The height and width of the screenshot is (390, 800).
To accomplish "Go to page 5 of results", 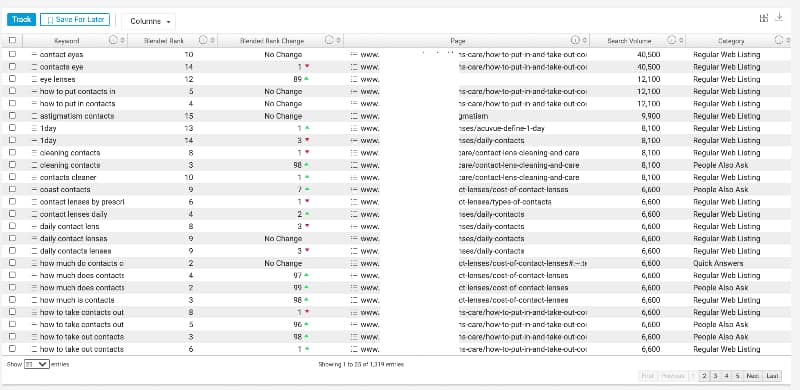I will [x=737, y=376].
